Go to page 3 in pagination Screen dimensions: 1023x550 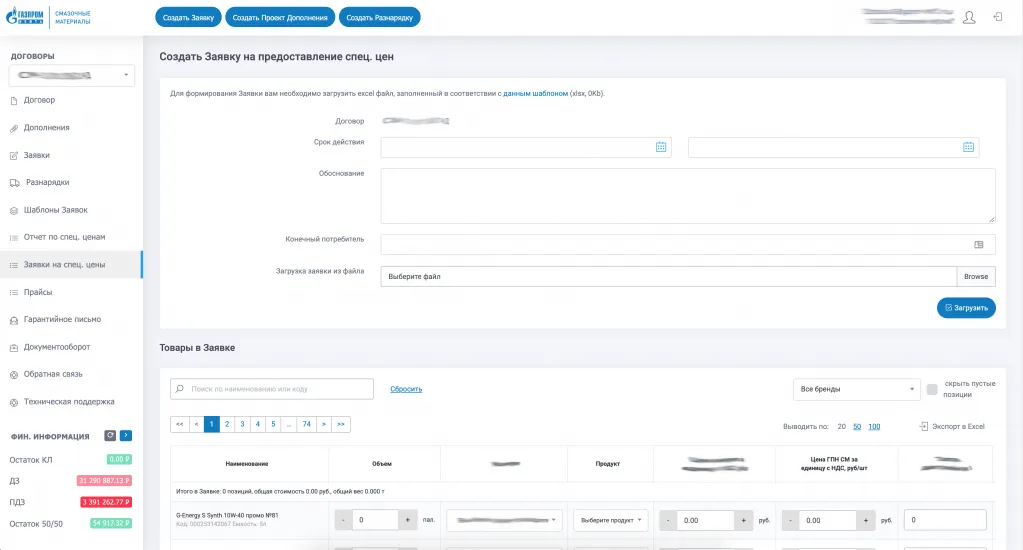click(x=242, y=424)
